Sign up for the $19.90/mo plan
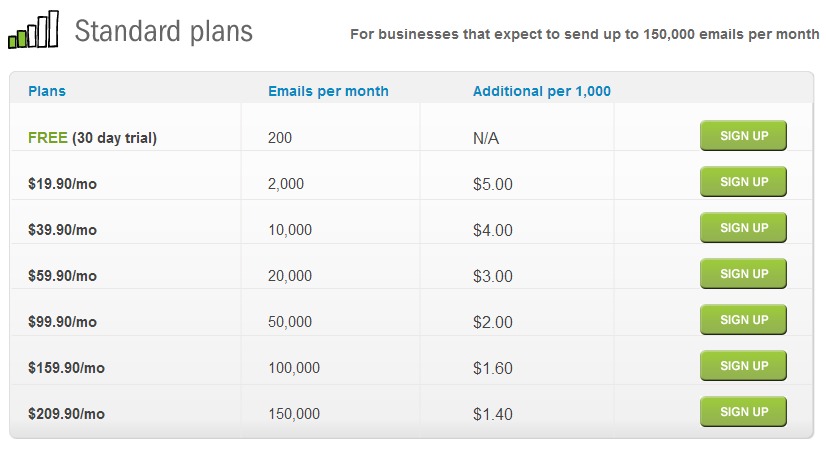Screen dimensions: 826x449 [743, 182]
